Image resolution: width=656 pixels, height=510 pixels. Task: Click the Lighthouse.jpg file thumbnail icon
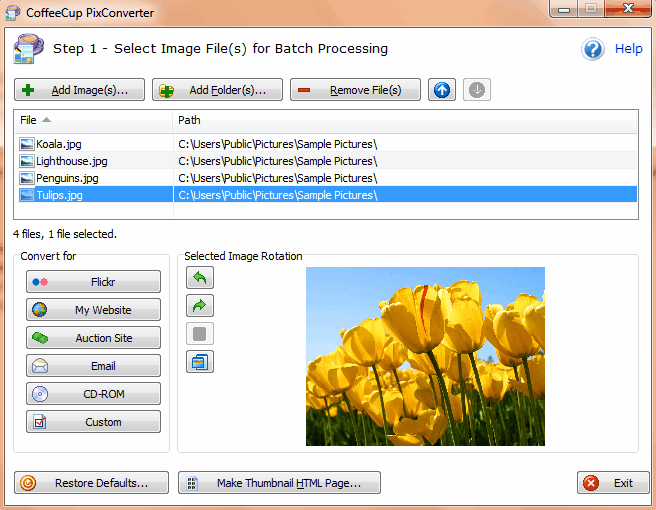pos(27,161)
